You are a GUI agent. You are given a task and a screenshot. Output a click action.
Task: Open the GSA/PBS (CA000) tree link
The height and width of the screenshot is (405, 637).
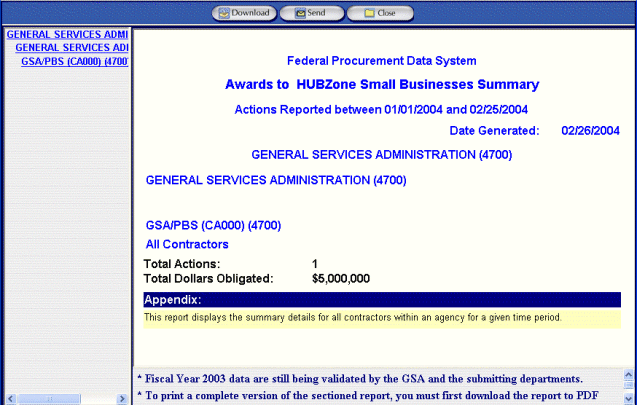pos(75,60)
